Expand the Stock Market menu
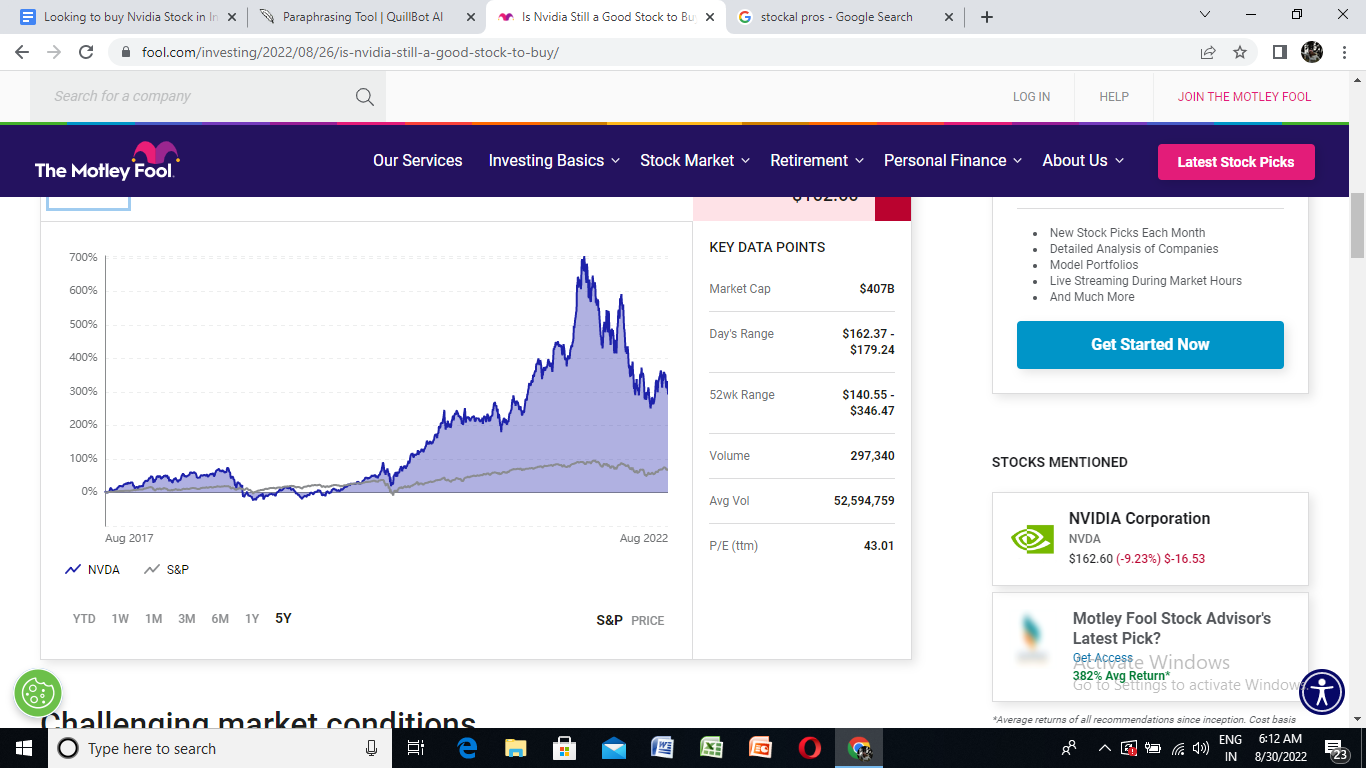Viewport: 1366px width, 768px height. (696, 160)
